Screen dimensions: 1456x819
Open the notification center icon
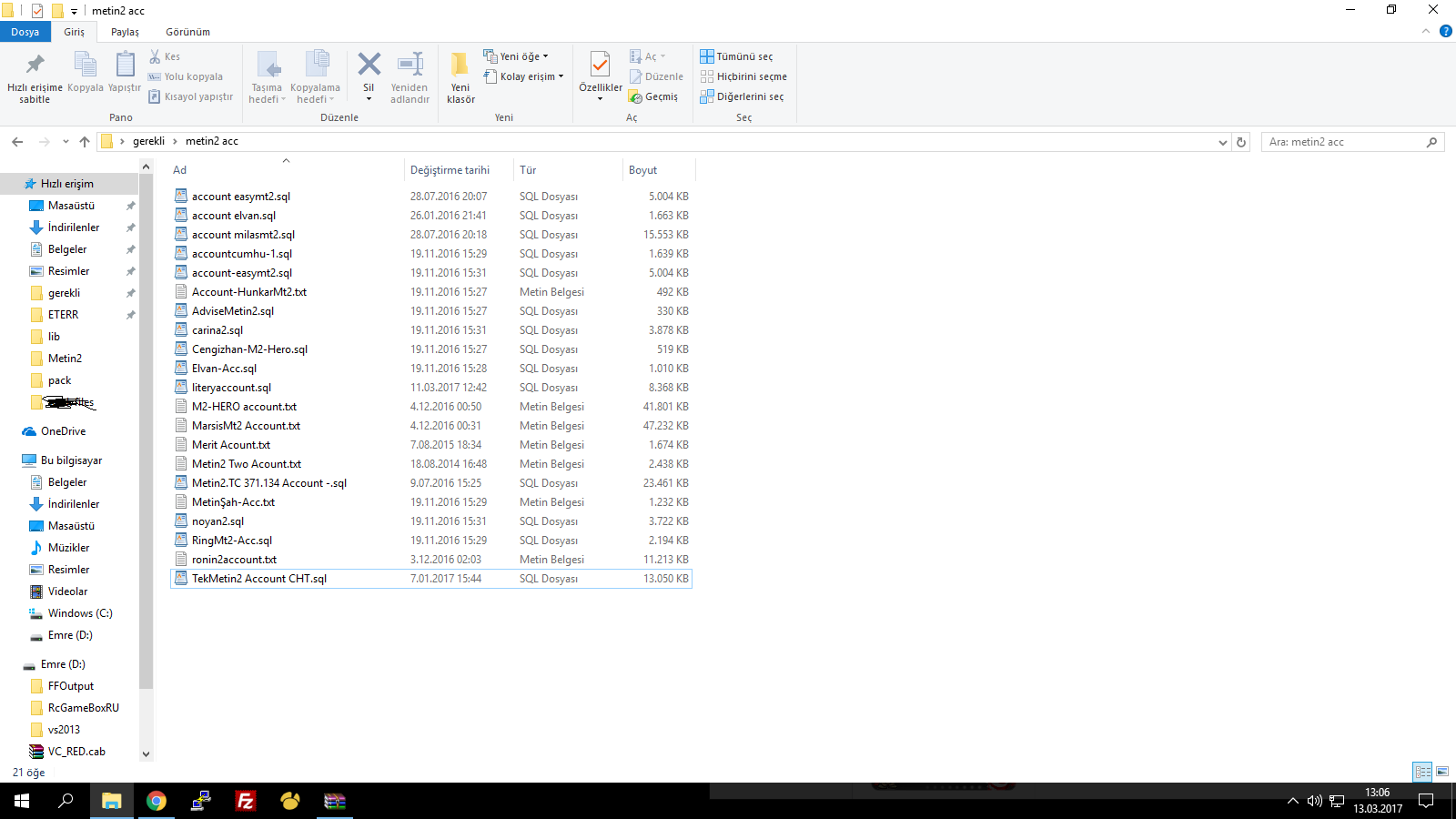(1426, 801)
